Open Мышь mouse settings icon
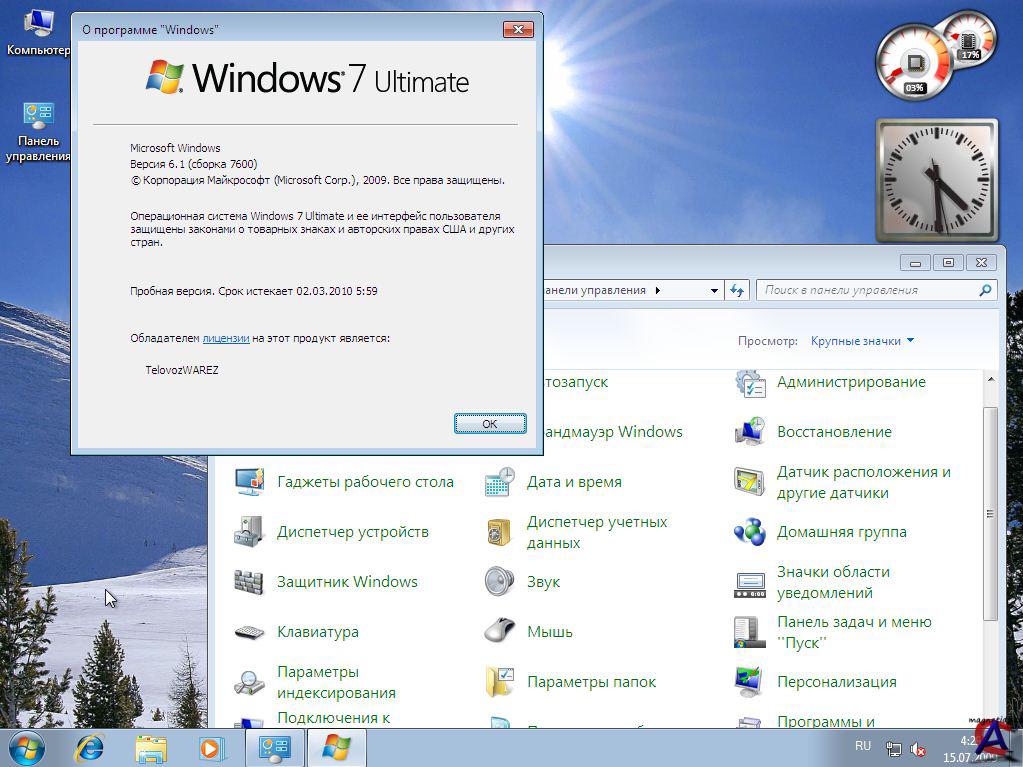Image resolution: width=1023 pixels, height=767 pixels. (x=499, y=632)
